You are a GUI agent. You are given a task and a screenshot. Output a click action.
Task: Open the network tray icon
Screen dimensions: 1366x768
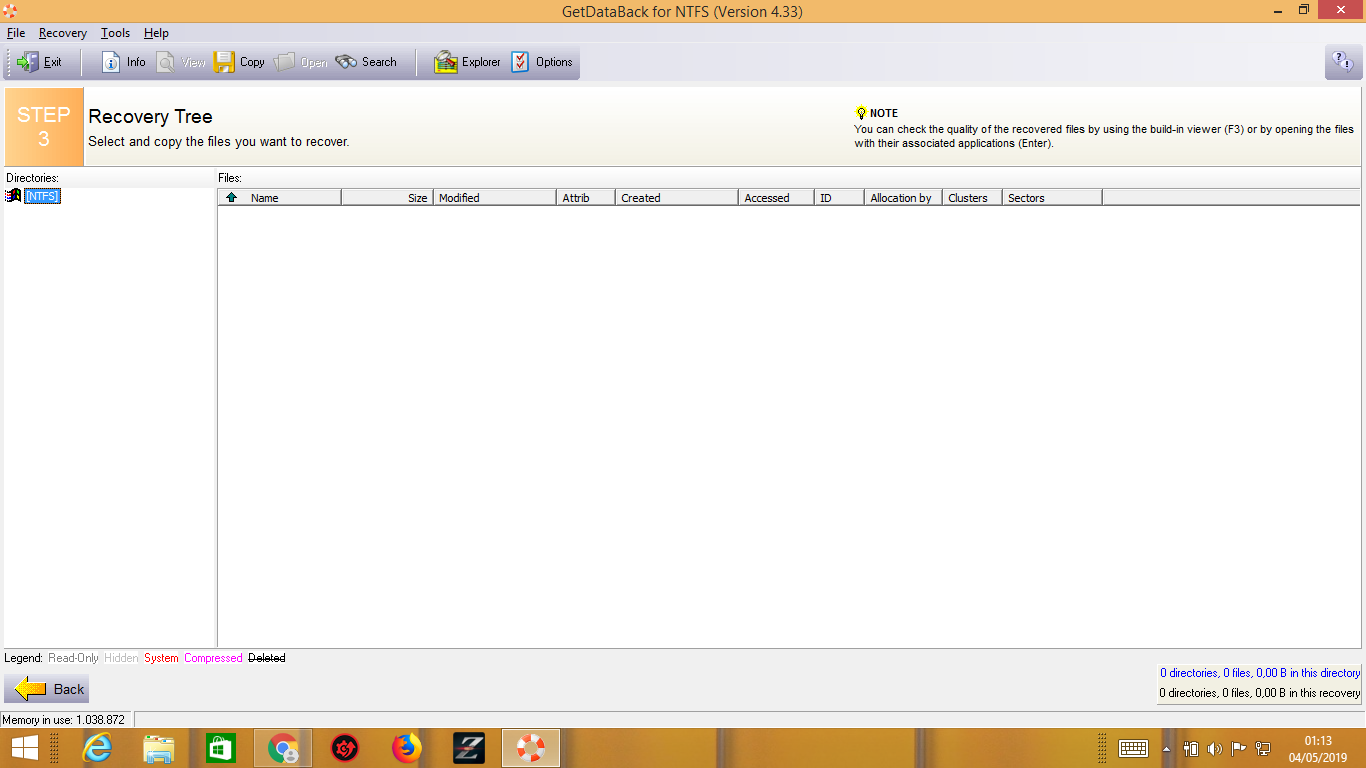[x=1263, y=749]
